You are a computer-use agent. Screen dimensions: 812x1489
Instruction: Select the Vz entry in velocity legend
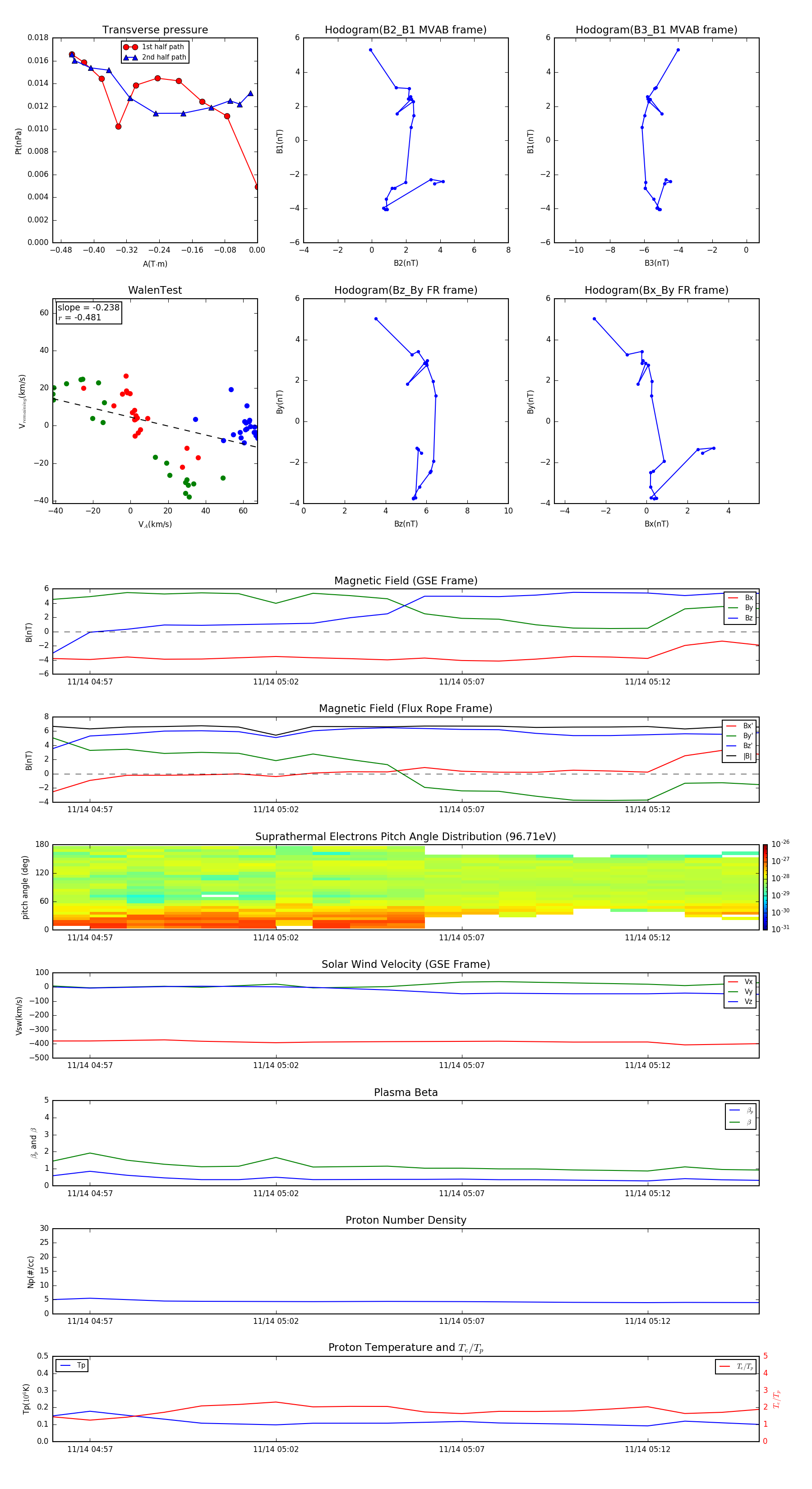coord(740,1002)
